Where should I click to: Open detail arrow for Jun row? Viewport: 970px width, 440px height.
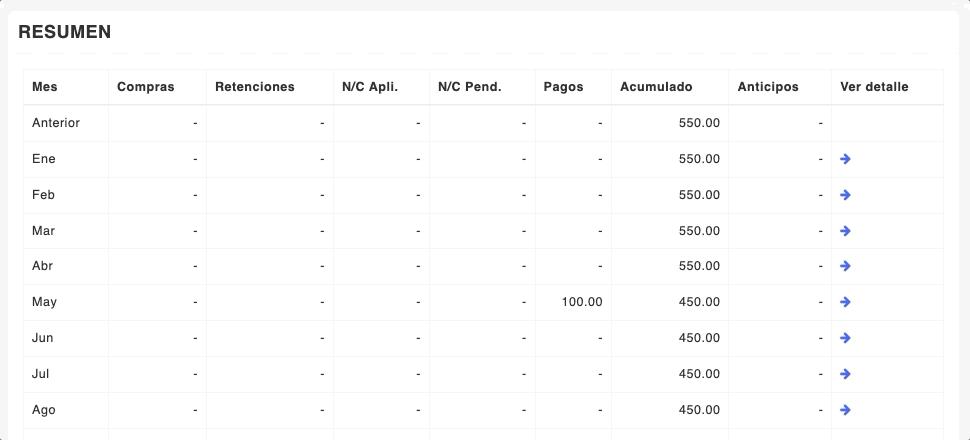point(845,338)
